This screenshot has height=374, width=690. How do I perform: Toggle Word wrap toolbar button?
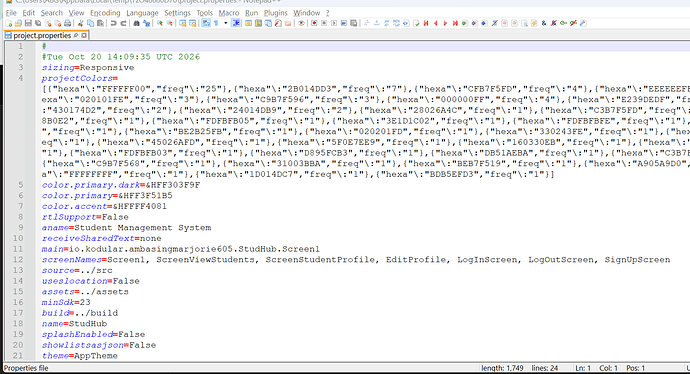tap(206, 23)
